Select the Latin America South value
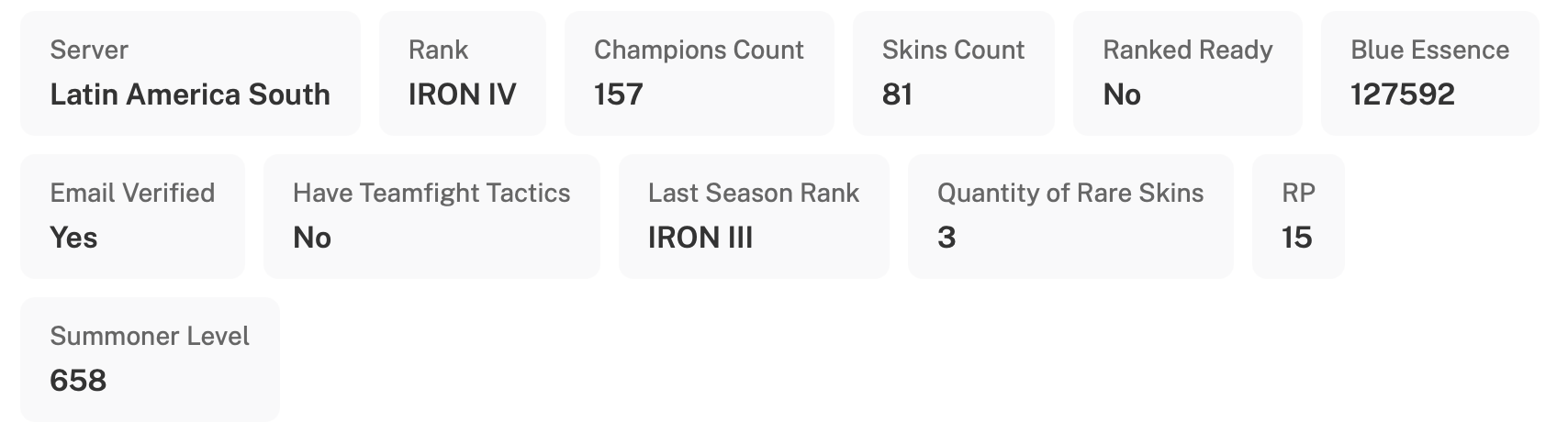1568x433 pixels. coord(190,94)
